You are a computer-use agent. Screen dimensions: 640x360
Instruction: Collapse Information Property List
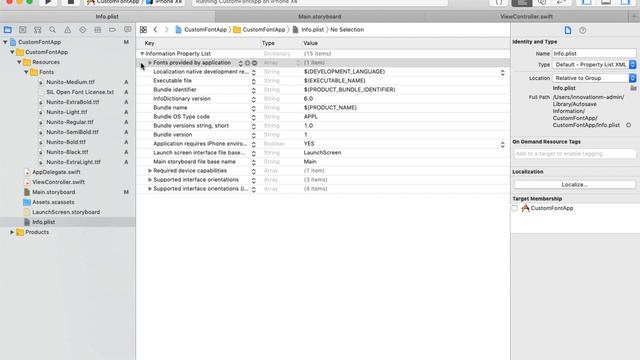click(x=142, y=54)
